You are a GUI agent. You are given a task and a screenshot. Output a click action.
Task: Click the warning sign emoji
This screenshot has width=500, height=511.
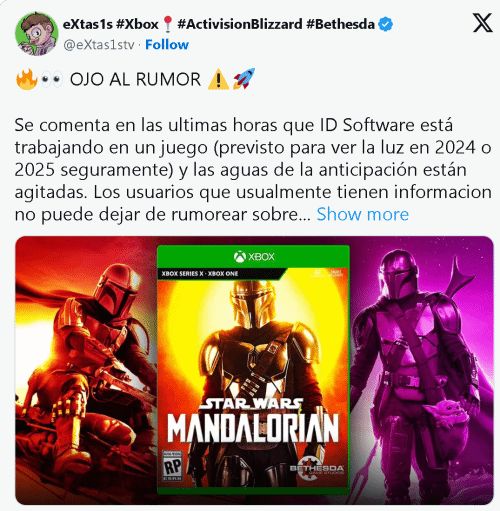(x=218, y=80)
